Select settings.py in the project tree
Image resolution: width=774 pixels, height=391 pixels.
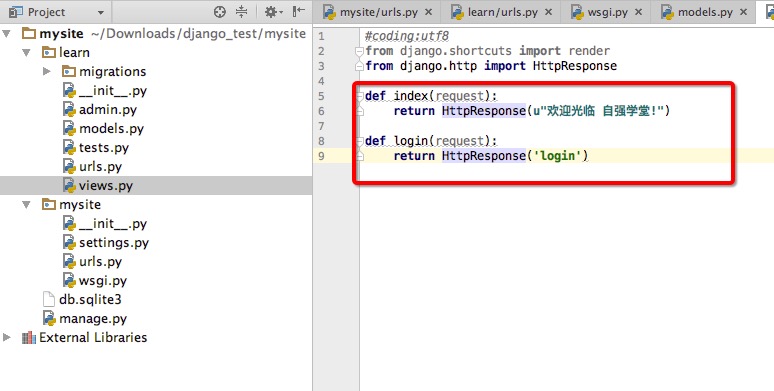[114, 242]
